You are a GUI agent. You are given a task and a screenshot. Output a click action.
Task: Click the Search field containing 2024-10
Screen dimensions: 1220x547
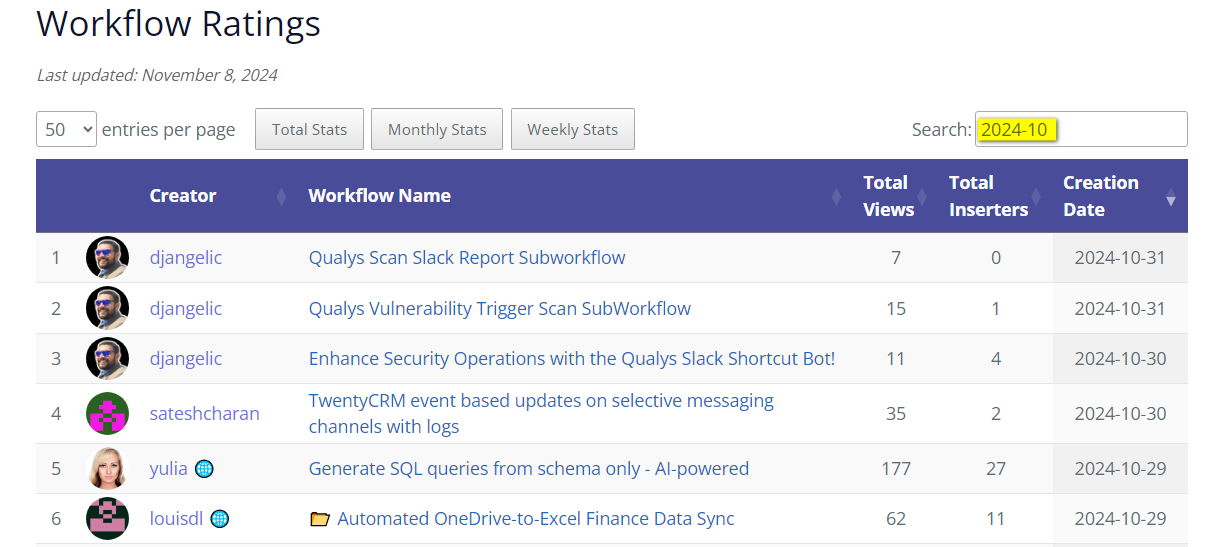point(1081,129)
